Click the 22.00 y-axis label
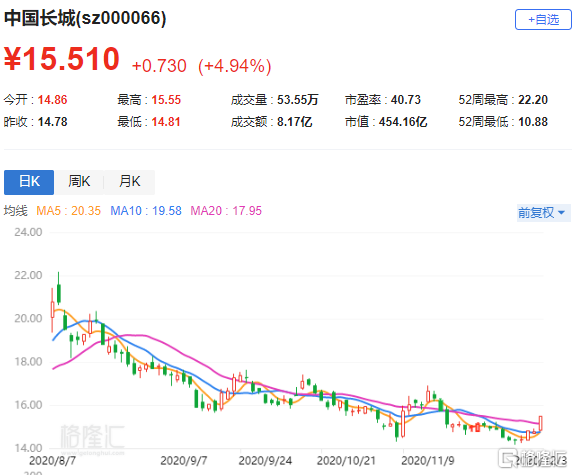 28,276
